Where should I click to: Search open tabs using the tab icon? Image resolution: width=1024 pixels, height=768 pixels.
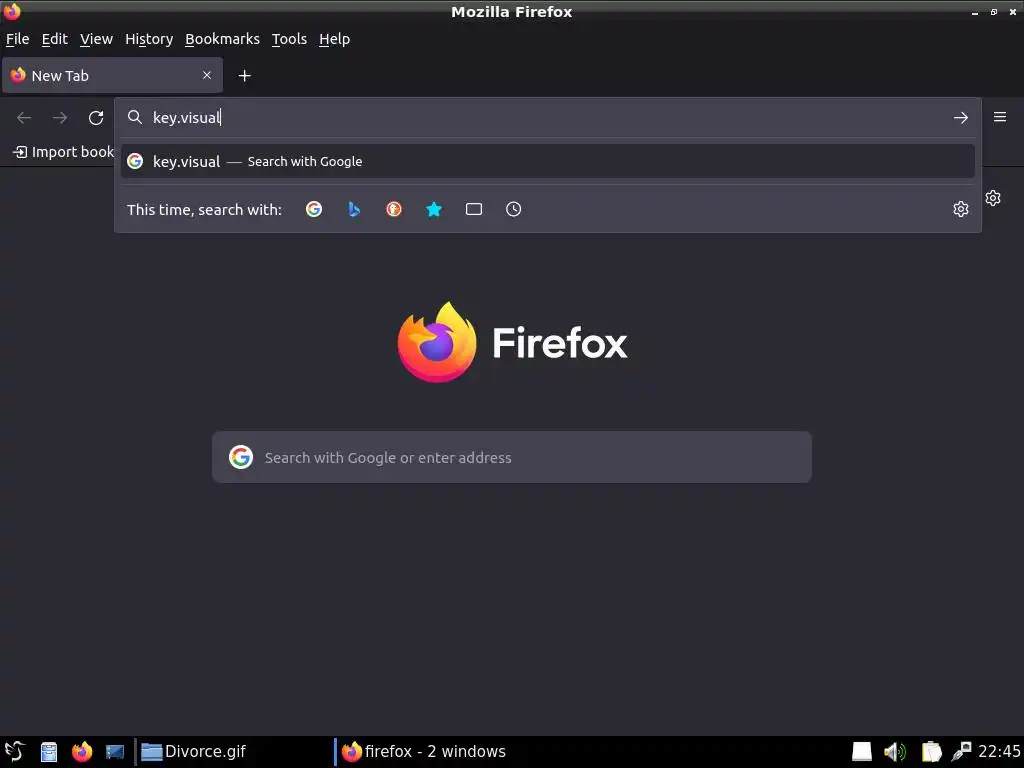(473, 209)
